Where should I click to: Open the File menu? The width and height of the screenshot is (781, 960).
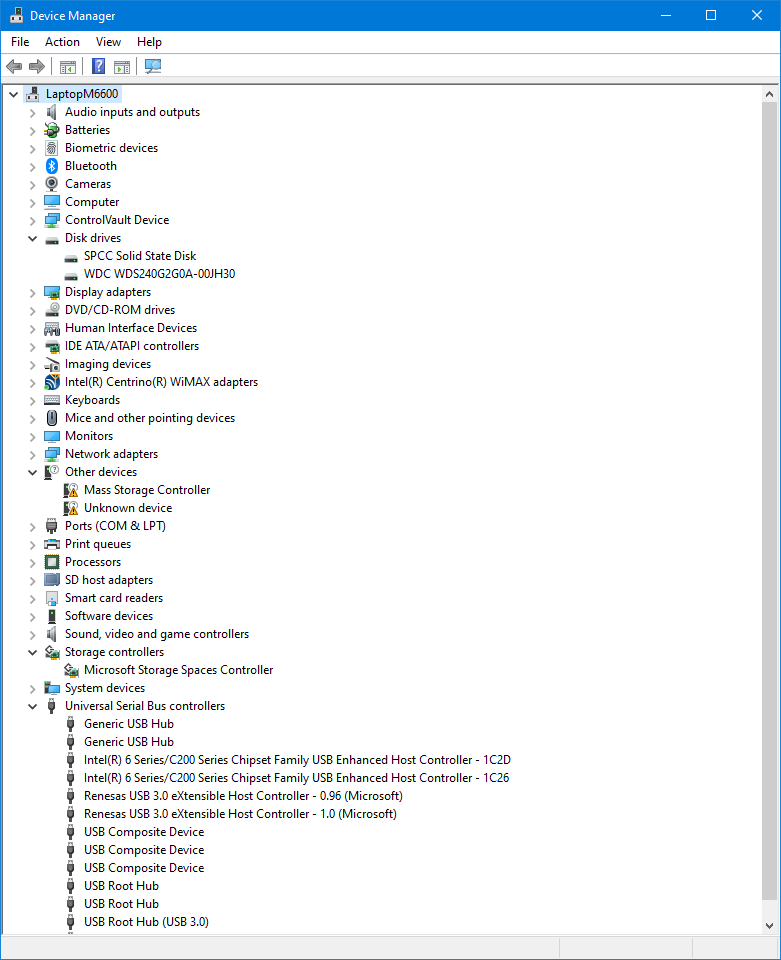click(x=20, y=42)
